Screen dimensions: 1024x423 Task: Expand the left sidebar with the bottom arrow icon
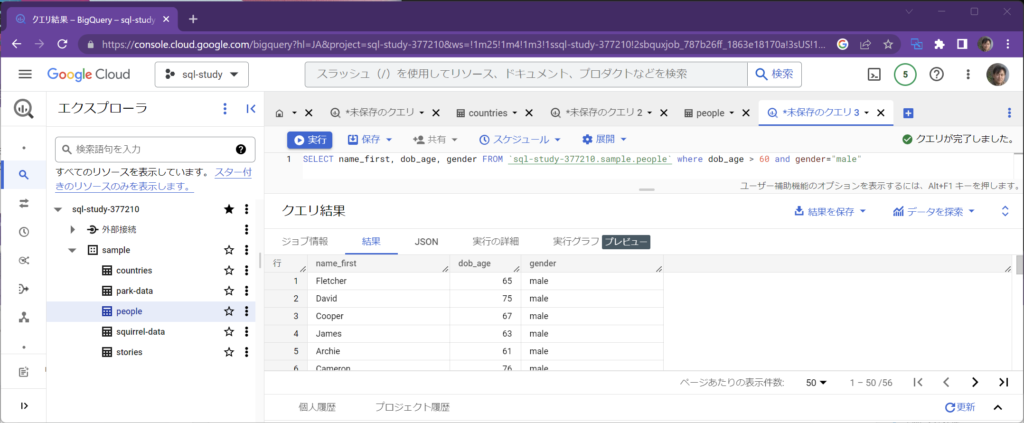tap(24, 405)
